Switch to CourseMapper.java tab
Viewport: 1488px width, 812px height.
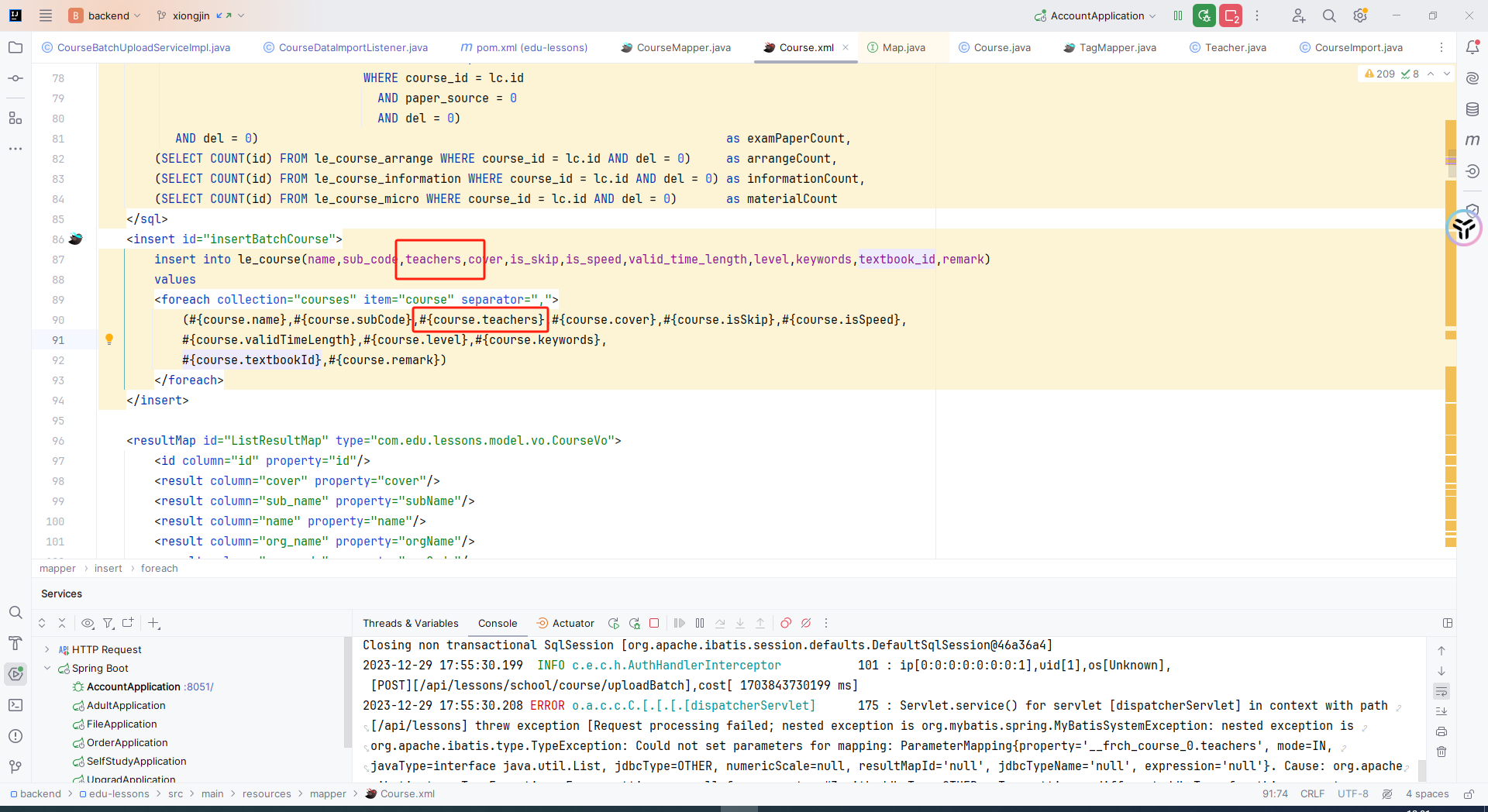(x=676, y=47)
